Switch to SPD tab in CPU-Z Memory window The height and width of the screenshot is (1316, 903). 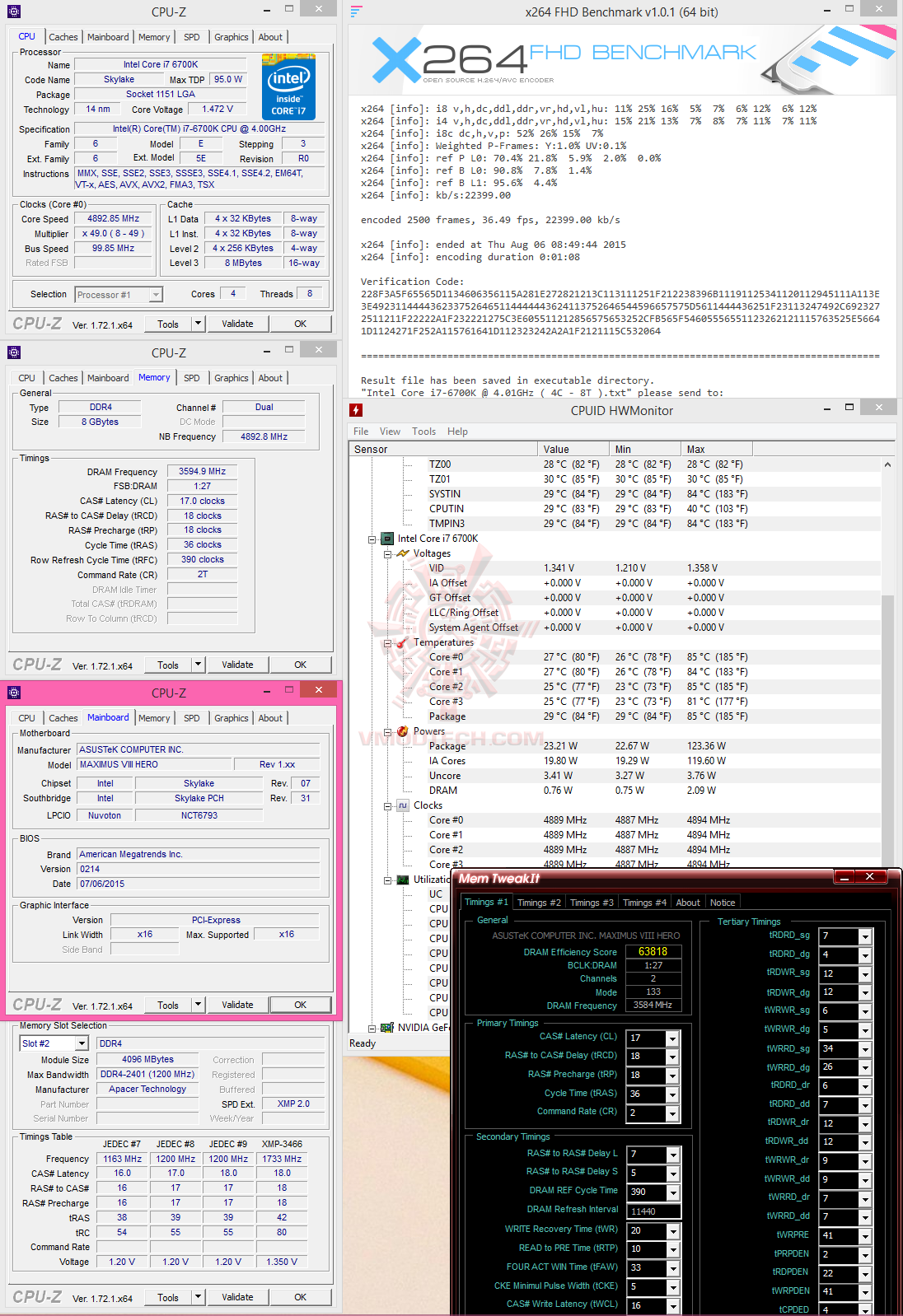(191, 378)
